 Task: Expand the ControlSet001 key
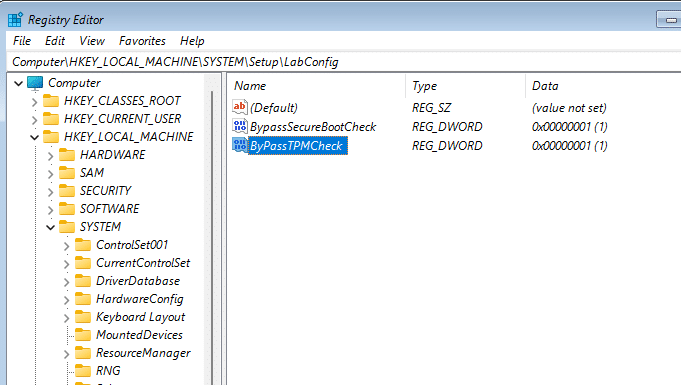66,246
